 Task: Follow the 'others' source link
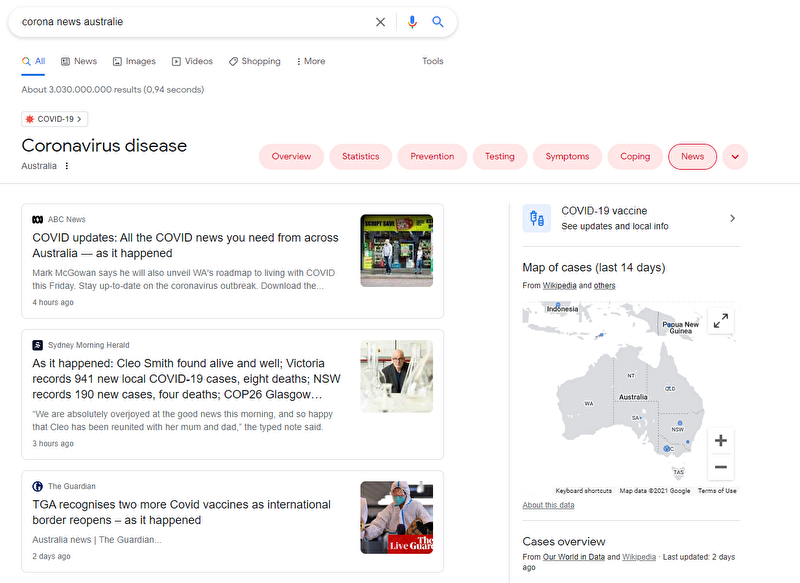coord(605,286)
